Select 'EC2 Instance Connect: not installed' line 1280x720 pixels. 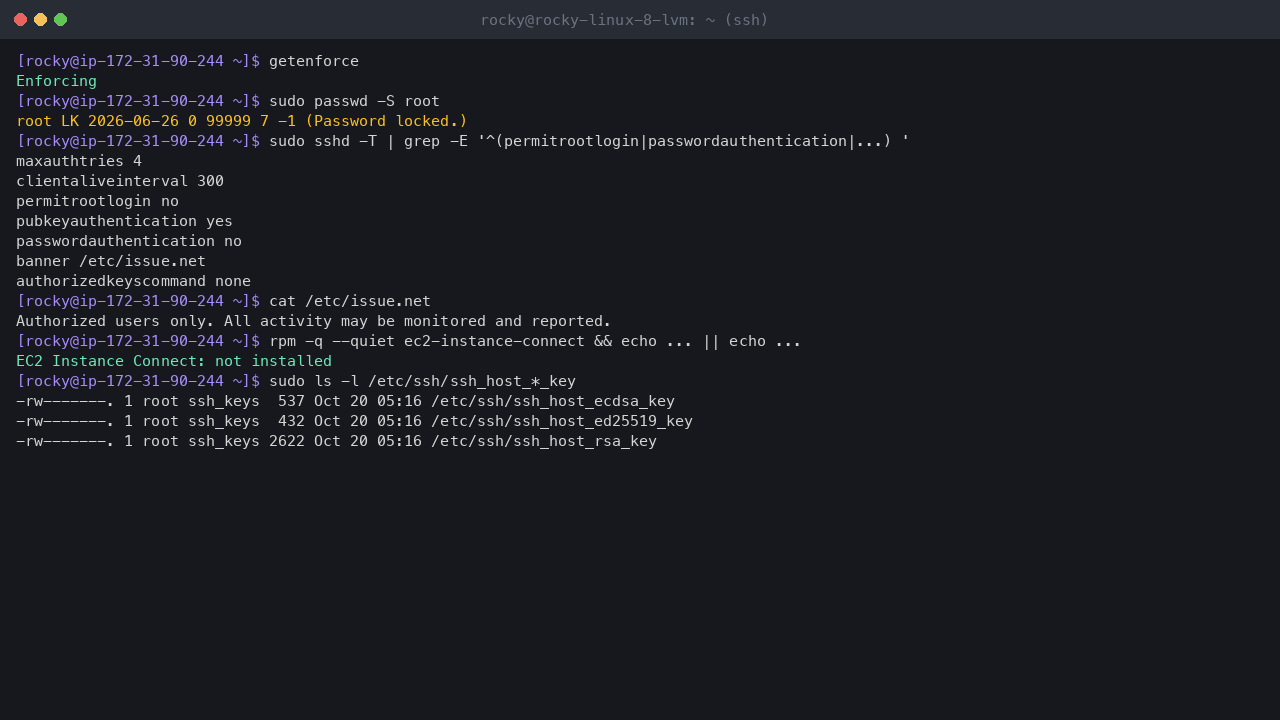[174, 361]
